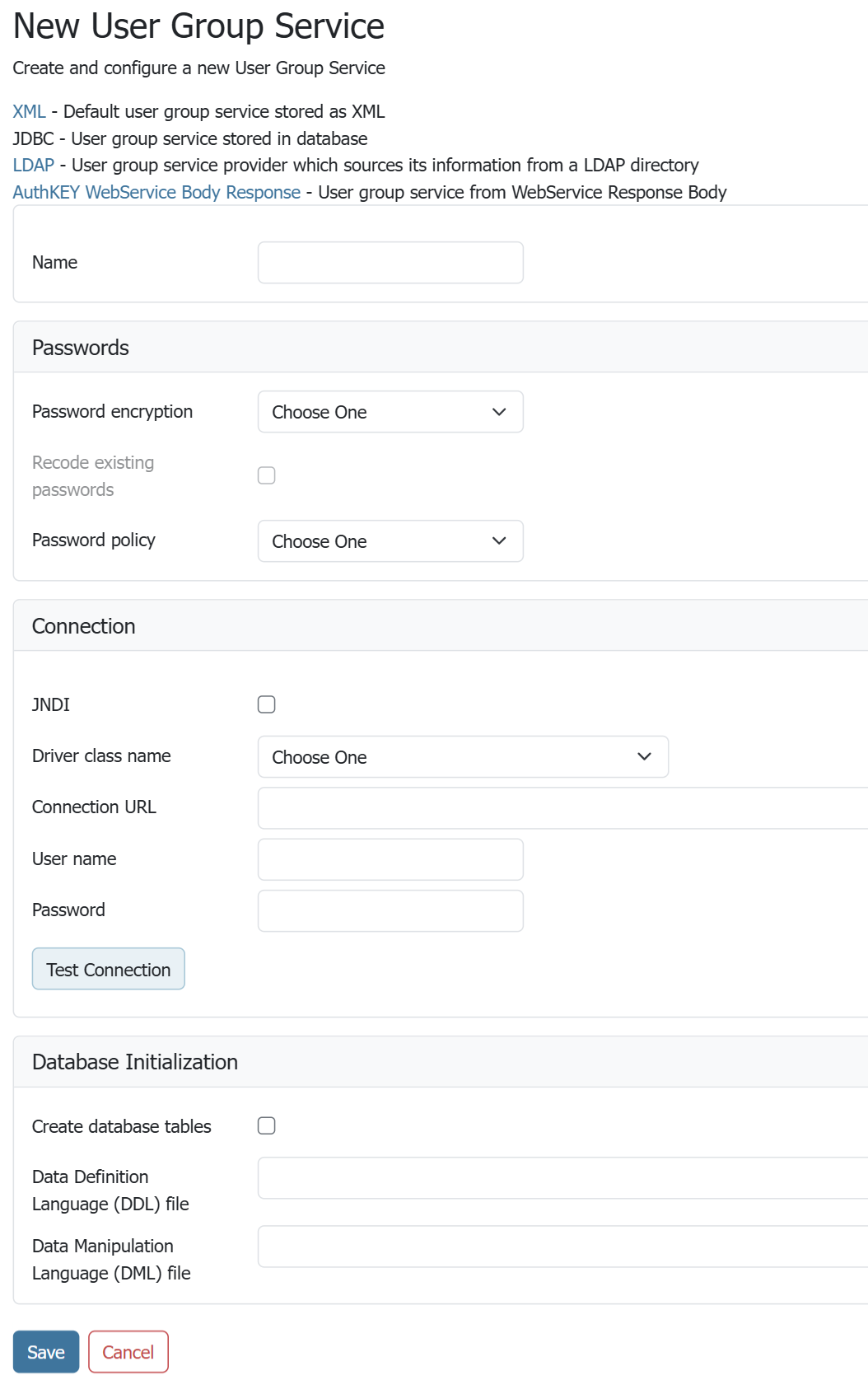Screen dimensions: 868x1380
Task: Open the Driver class name dropdown
Action: pyautogui.click(x=463, y=757)
